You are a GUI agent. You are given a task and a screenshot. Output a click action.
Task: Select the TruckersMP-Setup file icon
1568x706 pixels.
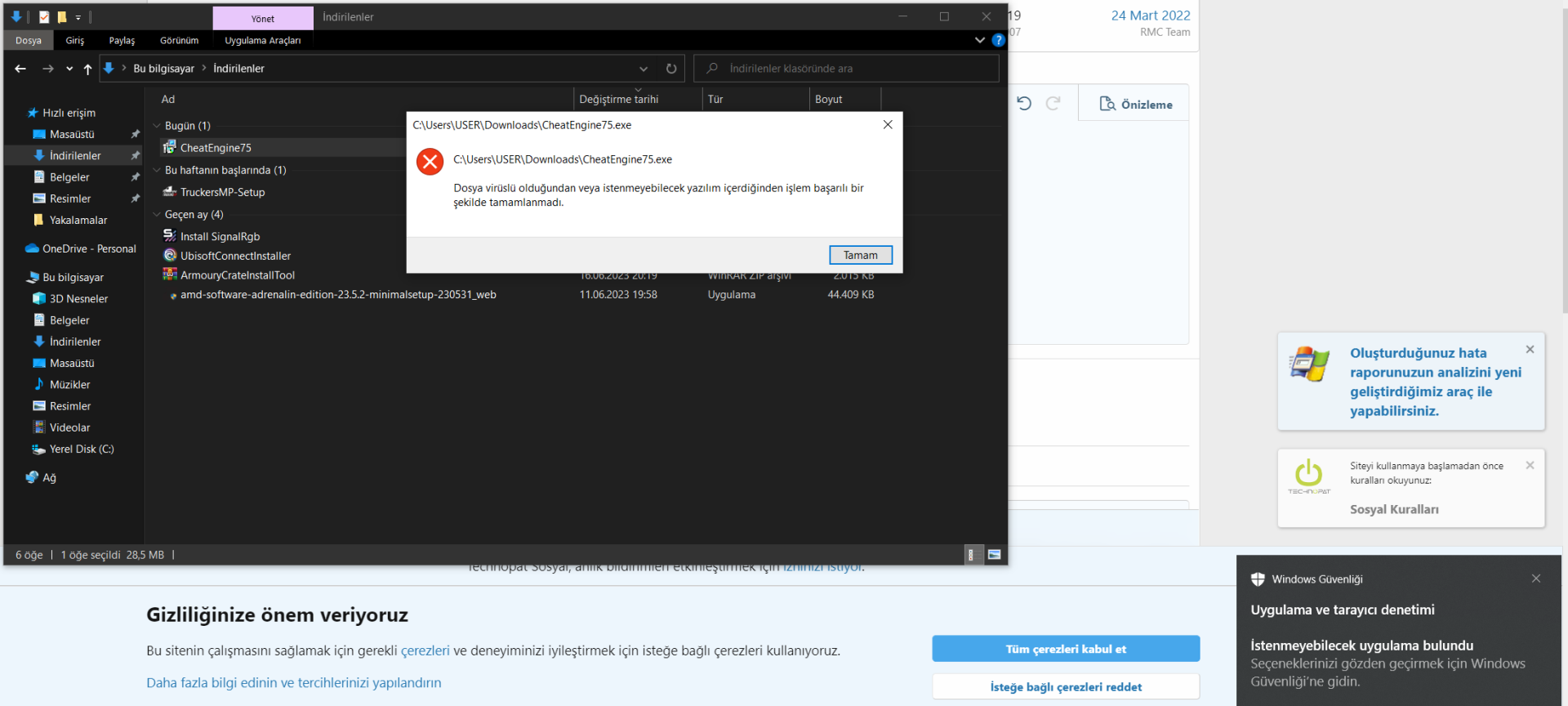click(x=170, y=192)
